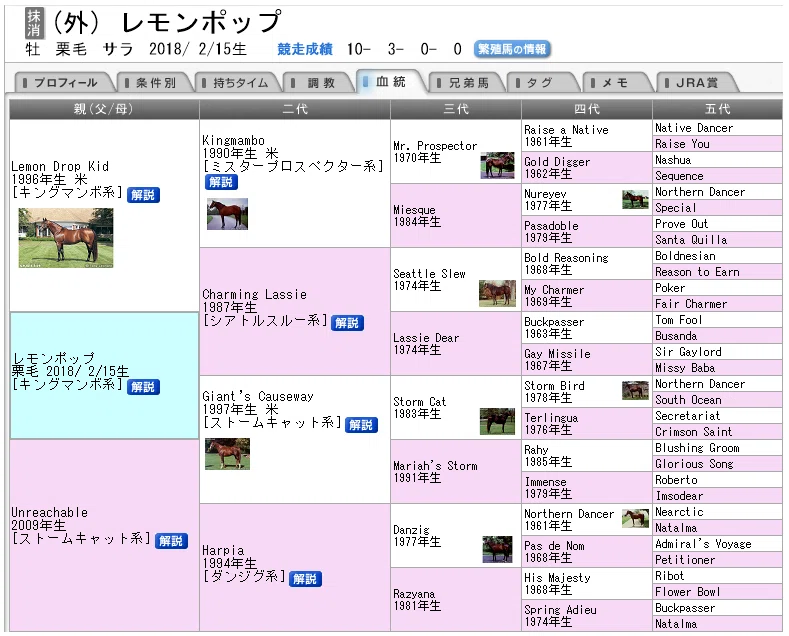Open Northern Dancer 1961 photo thumbnail
This screenshot has width=789, height=636.
(636, 518)
